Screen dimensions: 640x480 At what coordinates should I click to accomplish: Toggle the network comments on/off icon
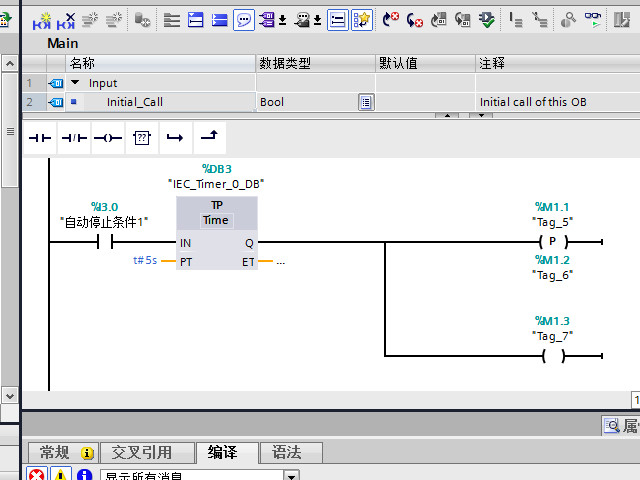[338, 20]
